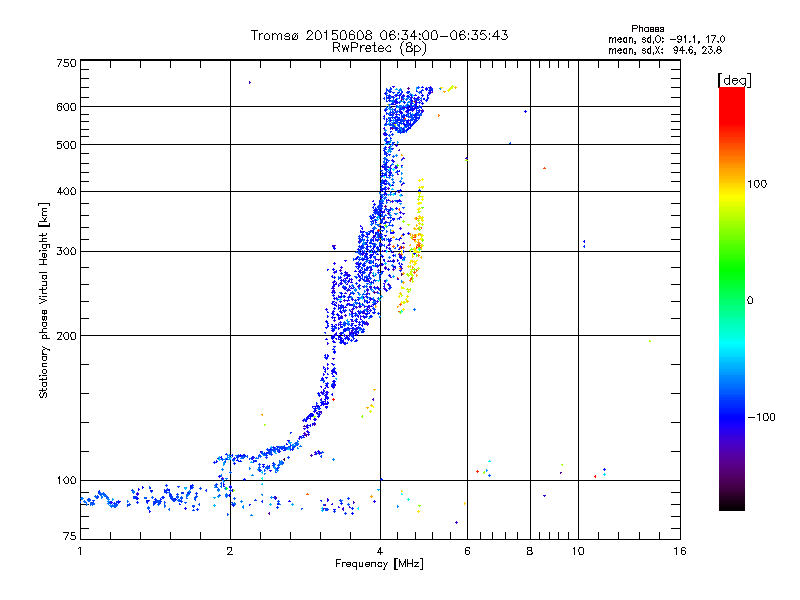Viewport: 800px width, 600px height.
Task: Click the colorbar tick label '-100'
Action: (761, 417)
